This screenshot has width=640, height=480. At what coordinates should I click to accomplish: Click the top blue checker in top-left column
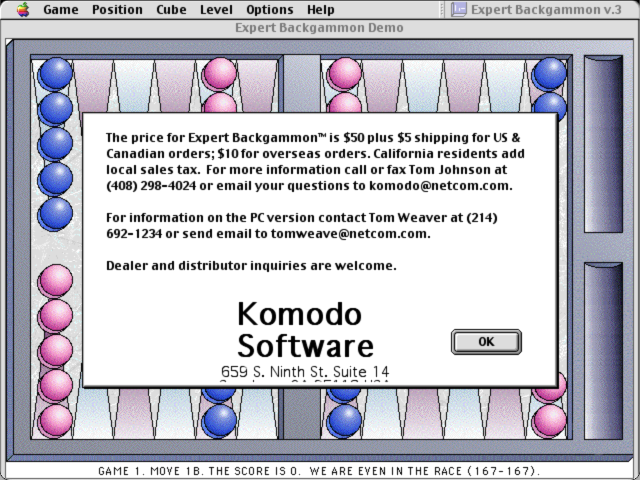pyautogui.click(x=56, y=73)
